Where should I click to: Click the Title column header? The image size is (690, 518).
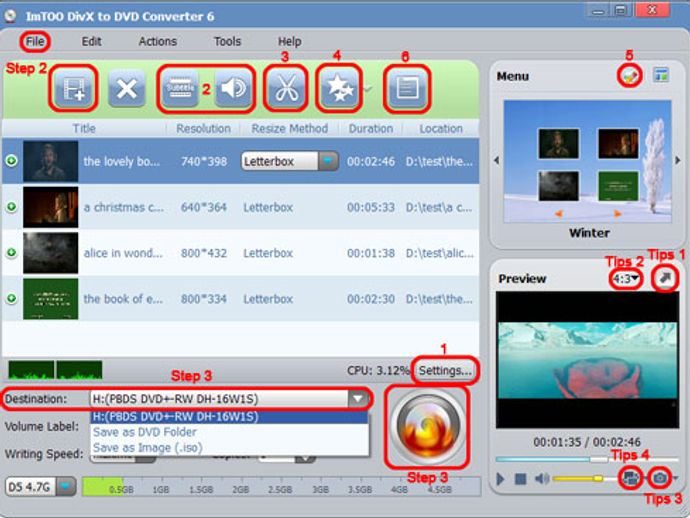pyautogui.click(x=84, y=129)
